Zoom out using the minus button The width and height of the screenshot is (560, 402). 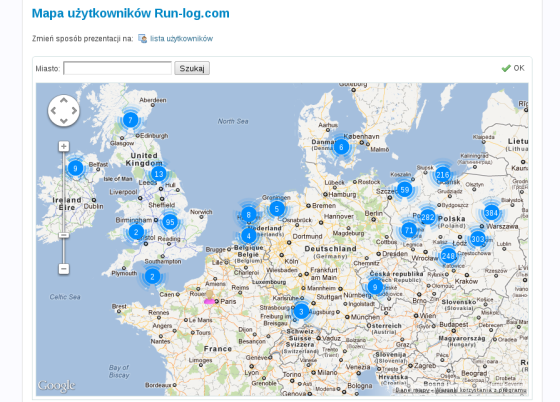pyautogui.click(x=64, y=268)
